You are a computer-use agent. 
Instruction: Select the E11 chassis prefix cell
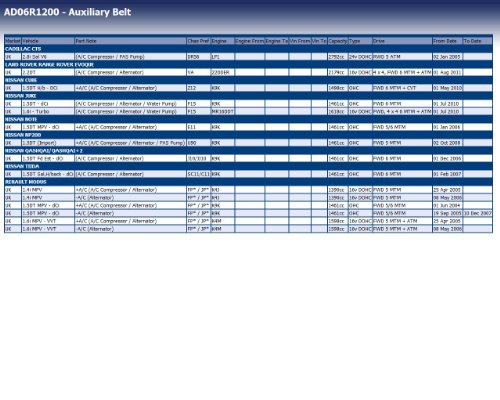coord(199,127)
